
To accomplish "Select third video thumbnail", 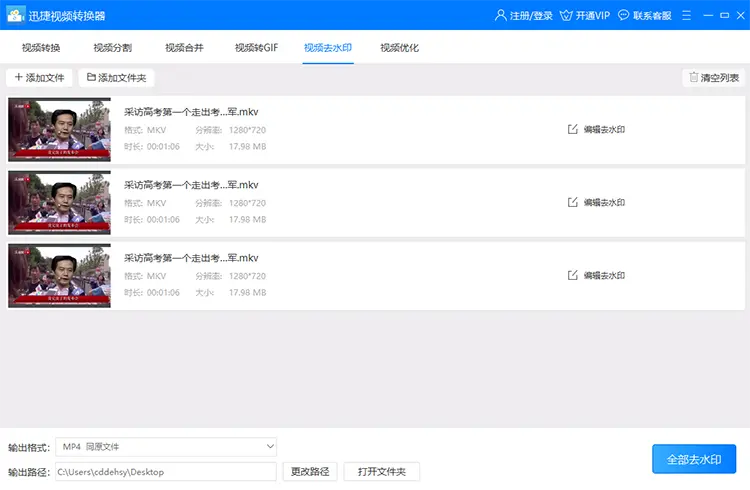I will (x=59, y=276).
